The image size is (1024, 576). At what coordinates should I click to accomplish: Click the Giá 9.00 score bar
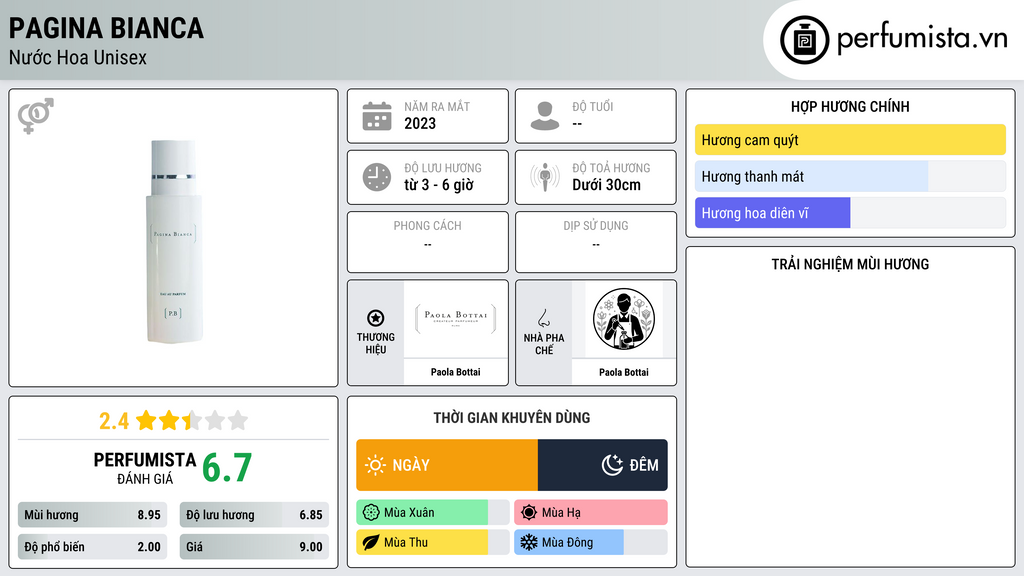(255, 547)
